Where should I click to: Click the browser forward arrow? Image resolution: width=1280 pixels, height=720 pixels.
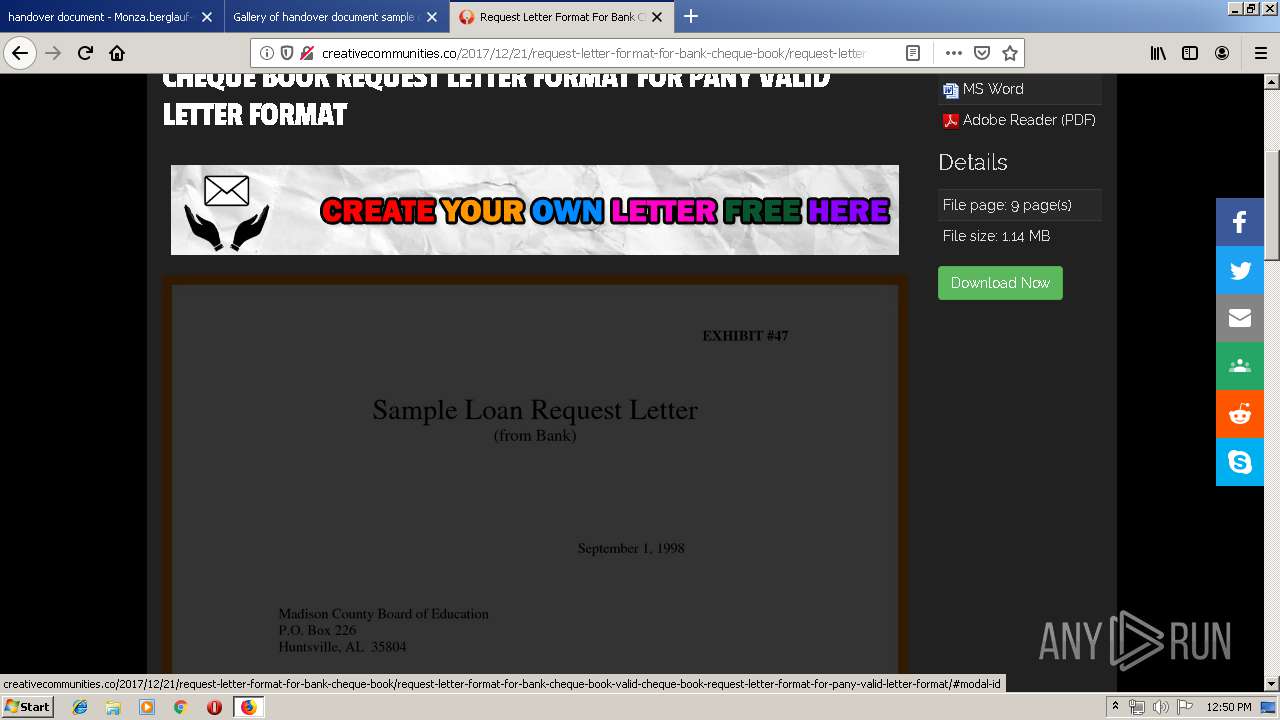[53, 53]
